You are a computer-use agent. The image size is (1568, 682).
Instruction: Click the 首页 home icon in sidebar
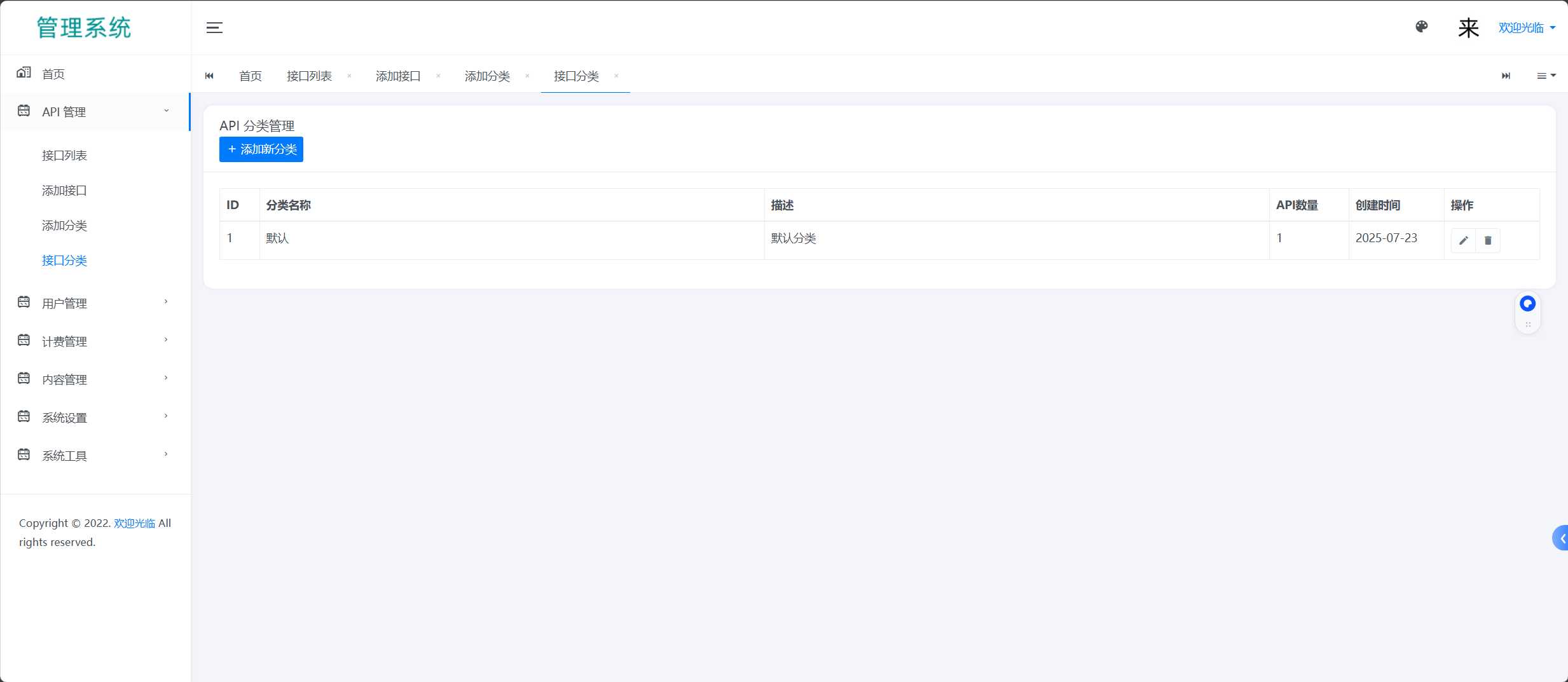pos(24,72)
